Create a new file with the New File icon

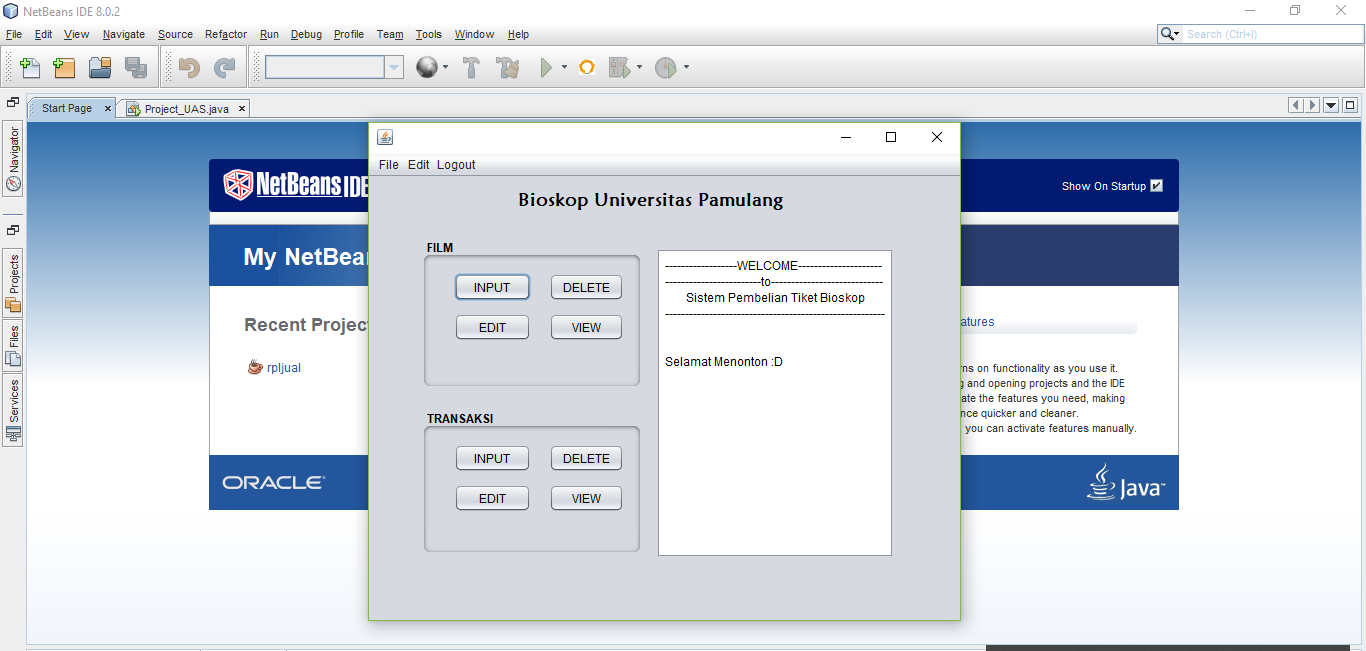click(x=28, y=67)
